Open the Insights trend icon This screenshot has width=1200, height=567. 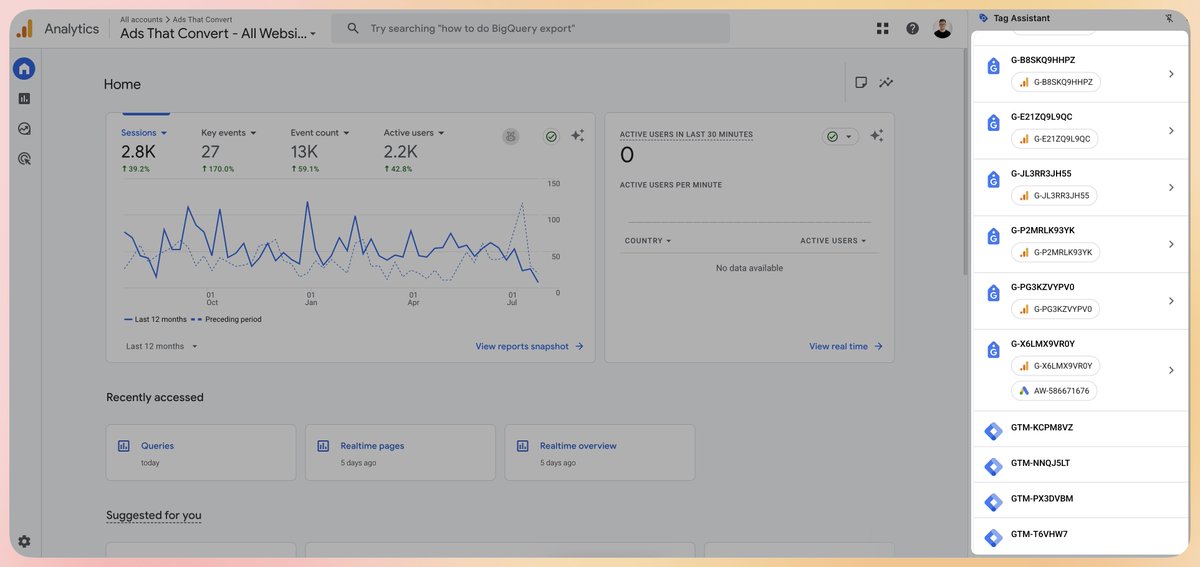point(885,82)
